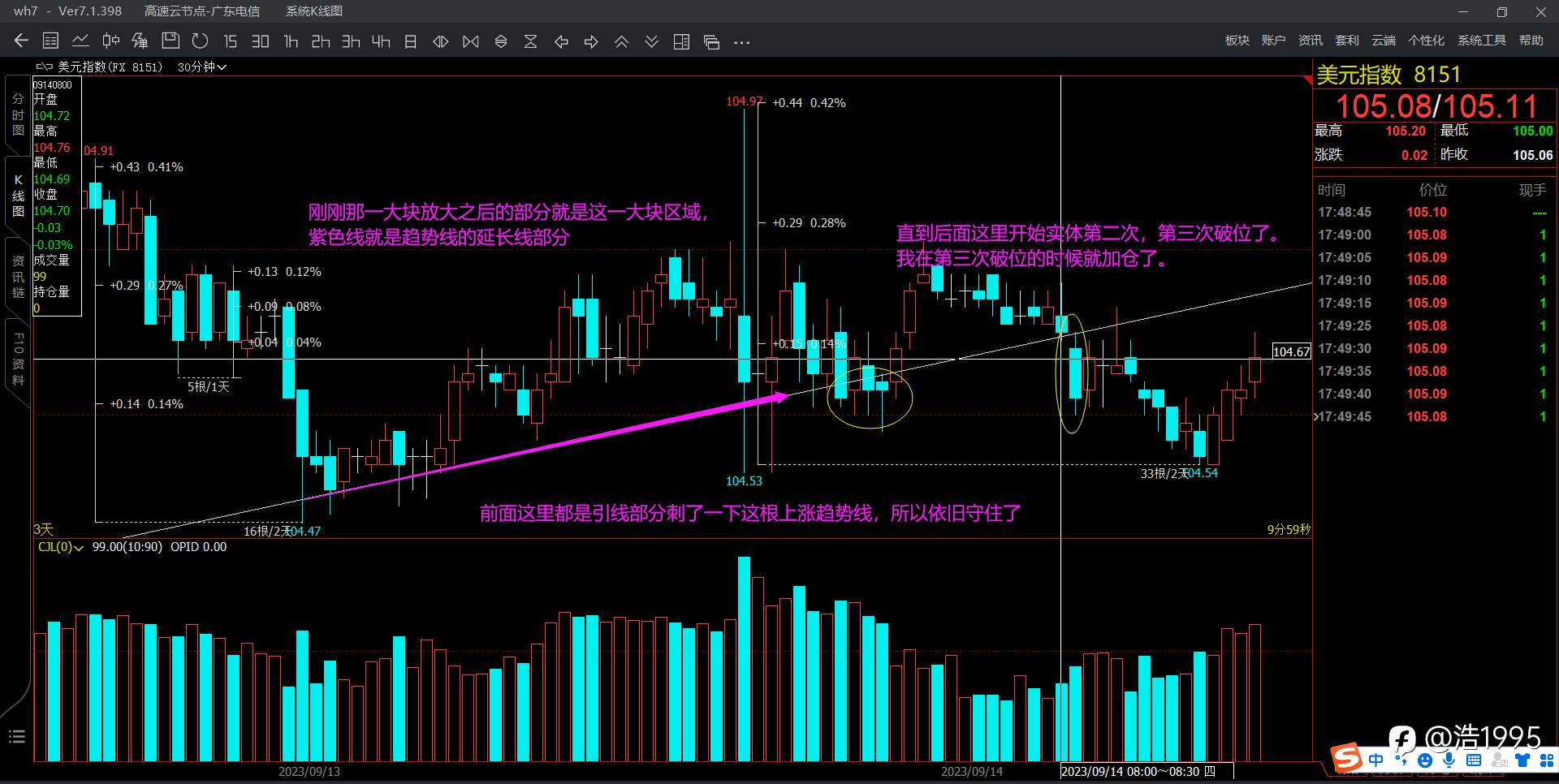Screen dimensions: 1559x784
Task: Open the 资讯链 side tab
Action: 18,276
